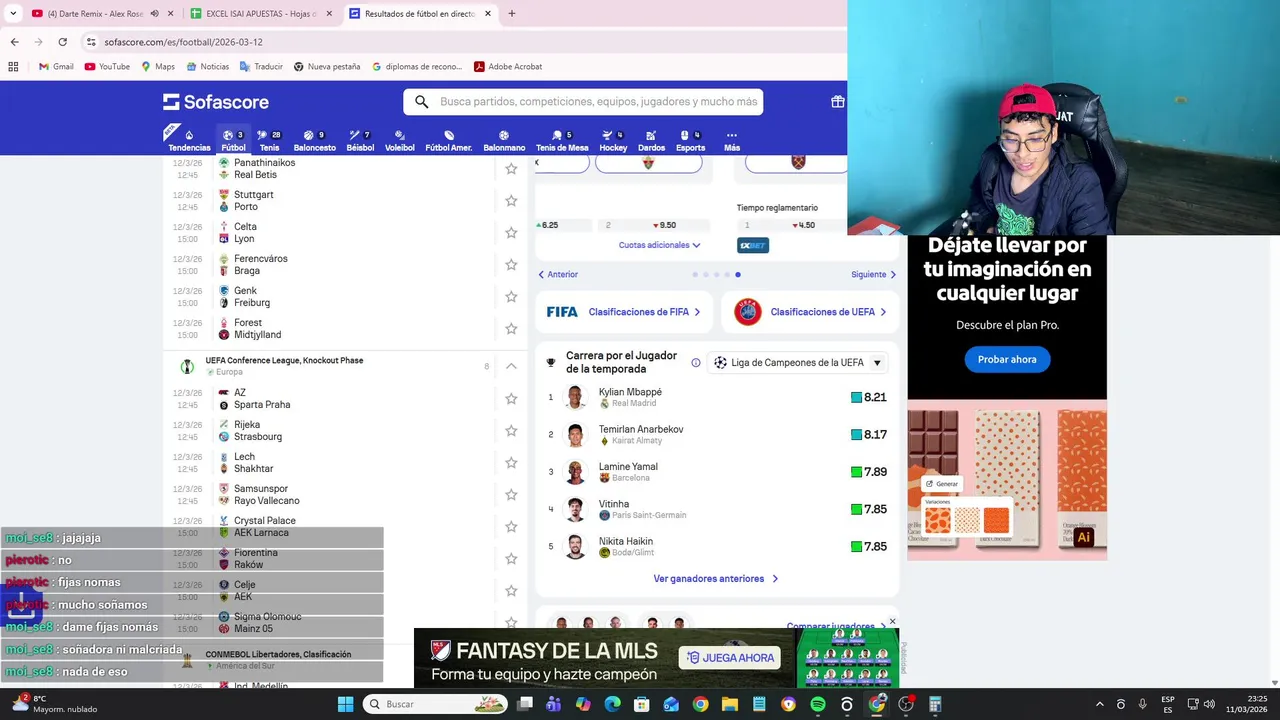Open File Explorer from the taskbar

tap(730, 704)
